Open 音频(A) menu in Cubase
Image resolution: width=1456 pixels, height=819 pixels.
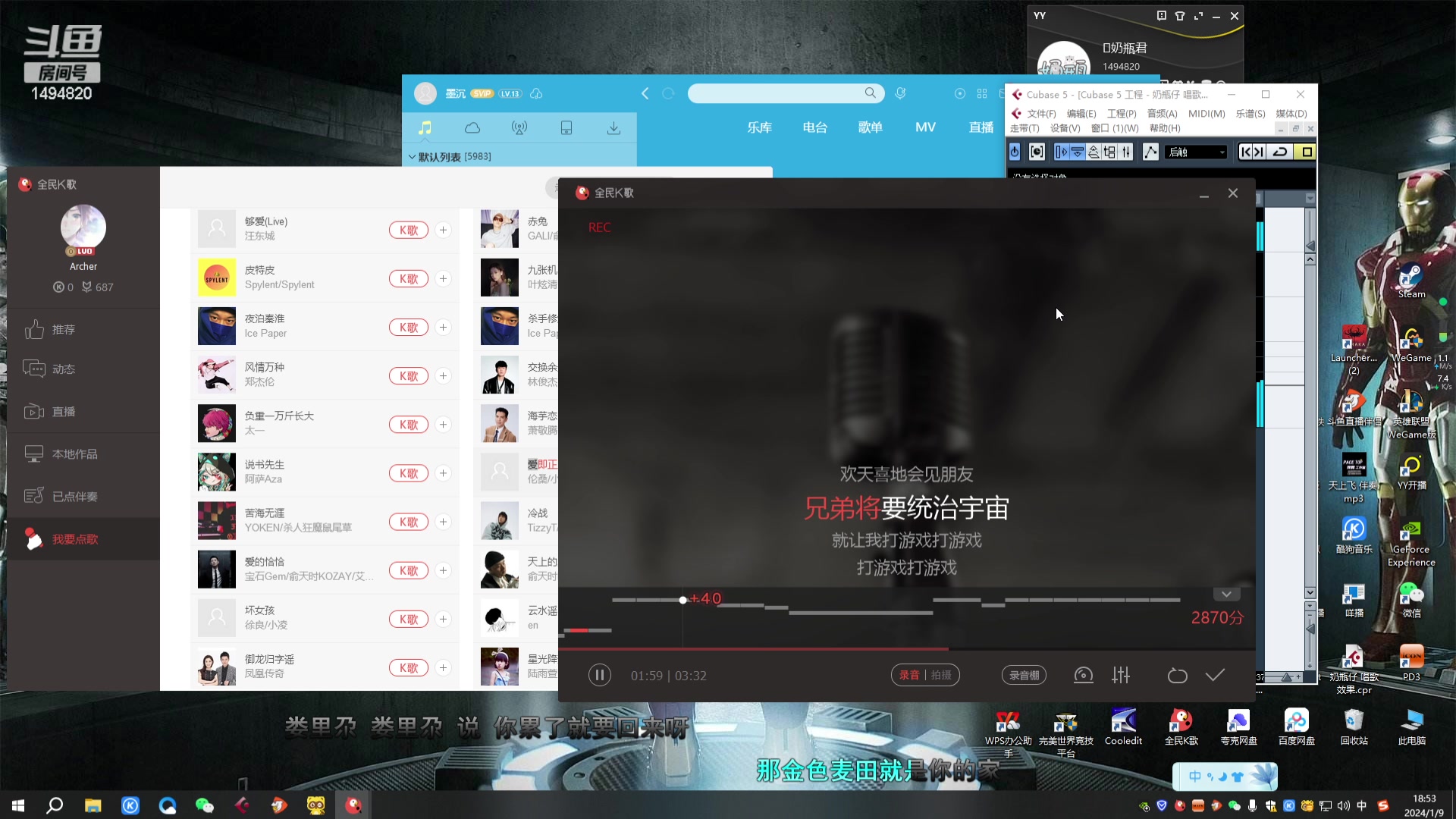(x=1162, y=114)
